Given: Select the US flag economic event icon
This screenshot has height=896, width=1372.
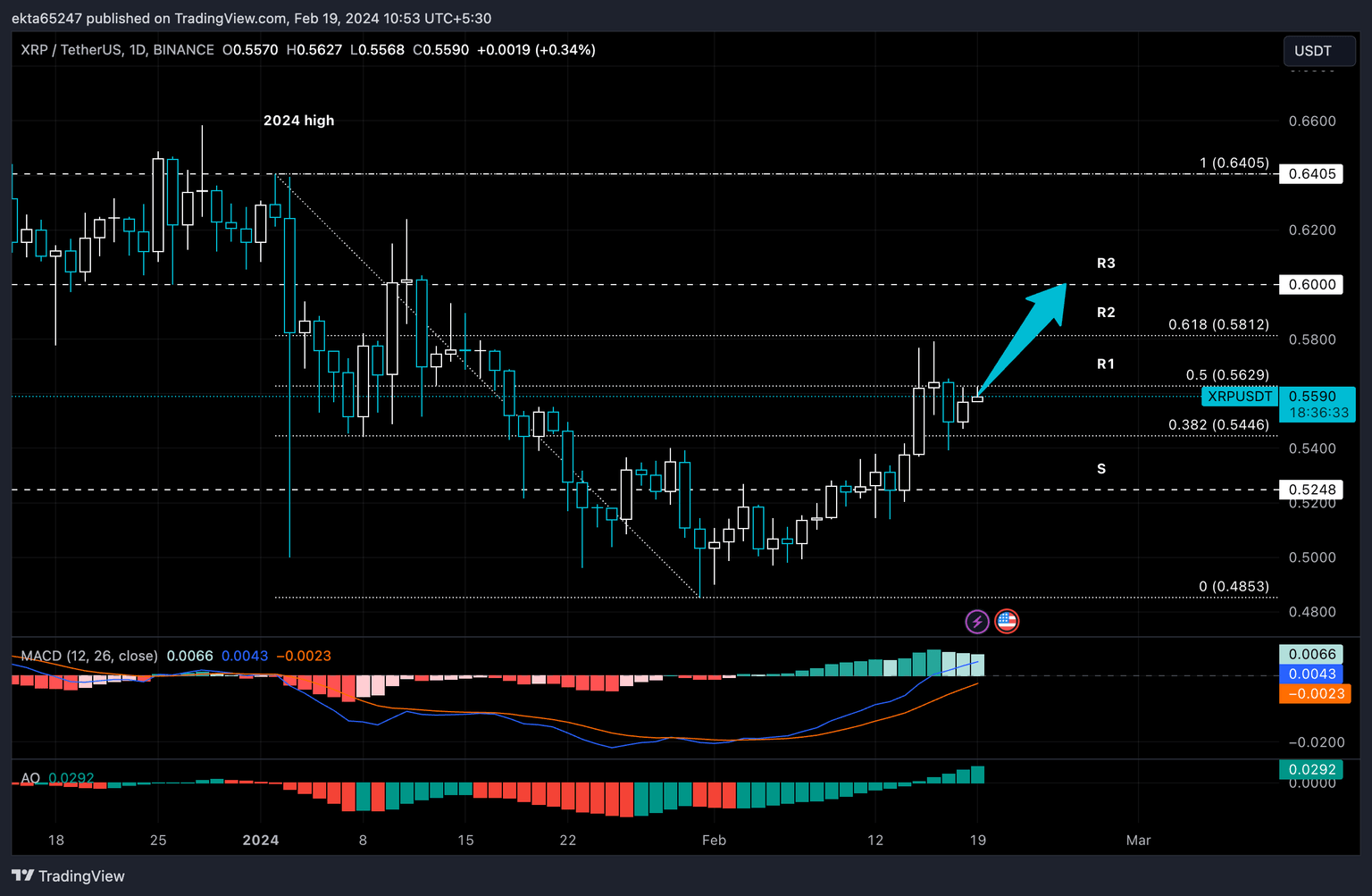Looking at the screenshot, I should tap(1007, 621).
